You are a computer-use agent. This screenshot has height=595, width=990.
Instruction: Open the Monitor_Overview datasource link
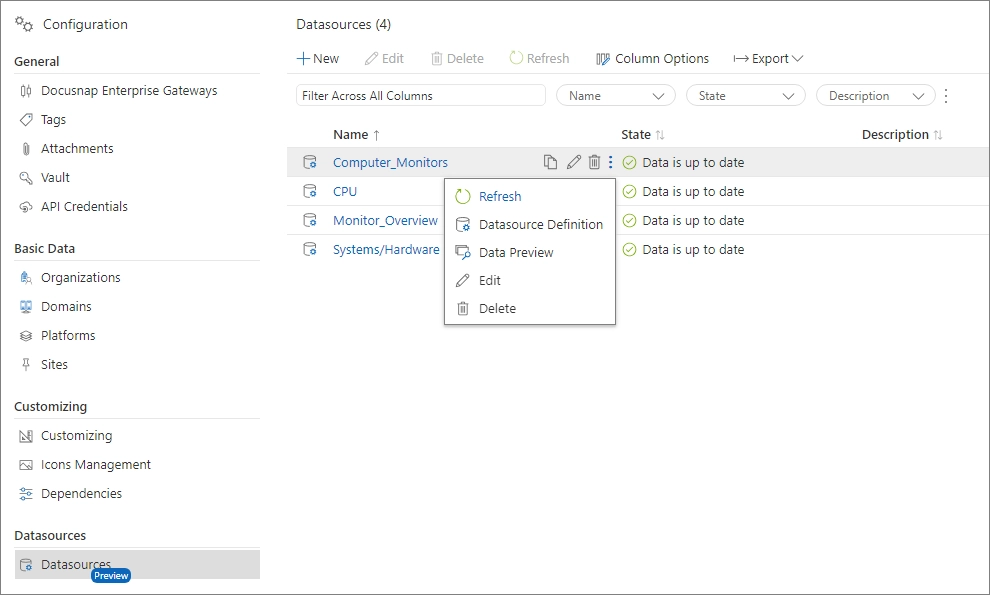385,221
